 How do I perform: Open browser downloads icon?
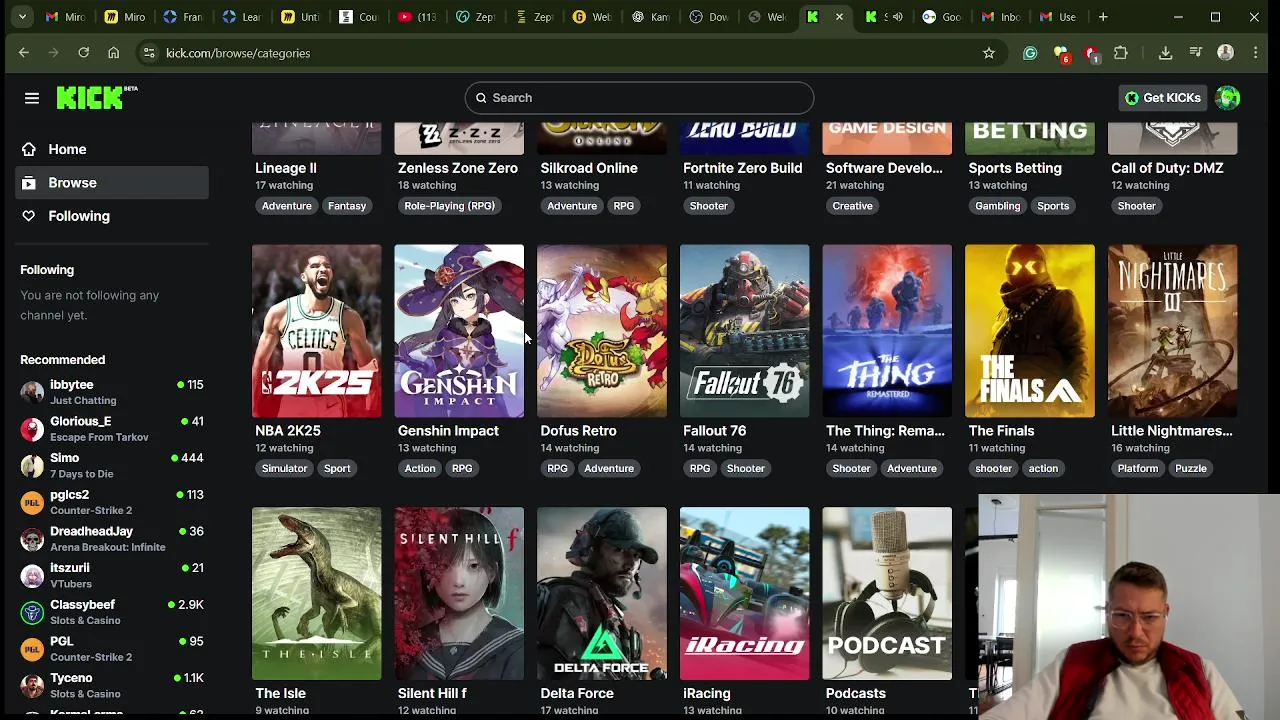click(1165, 53)
